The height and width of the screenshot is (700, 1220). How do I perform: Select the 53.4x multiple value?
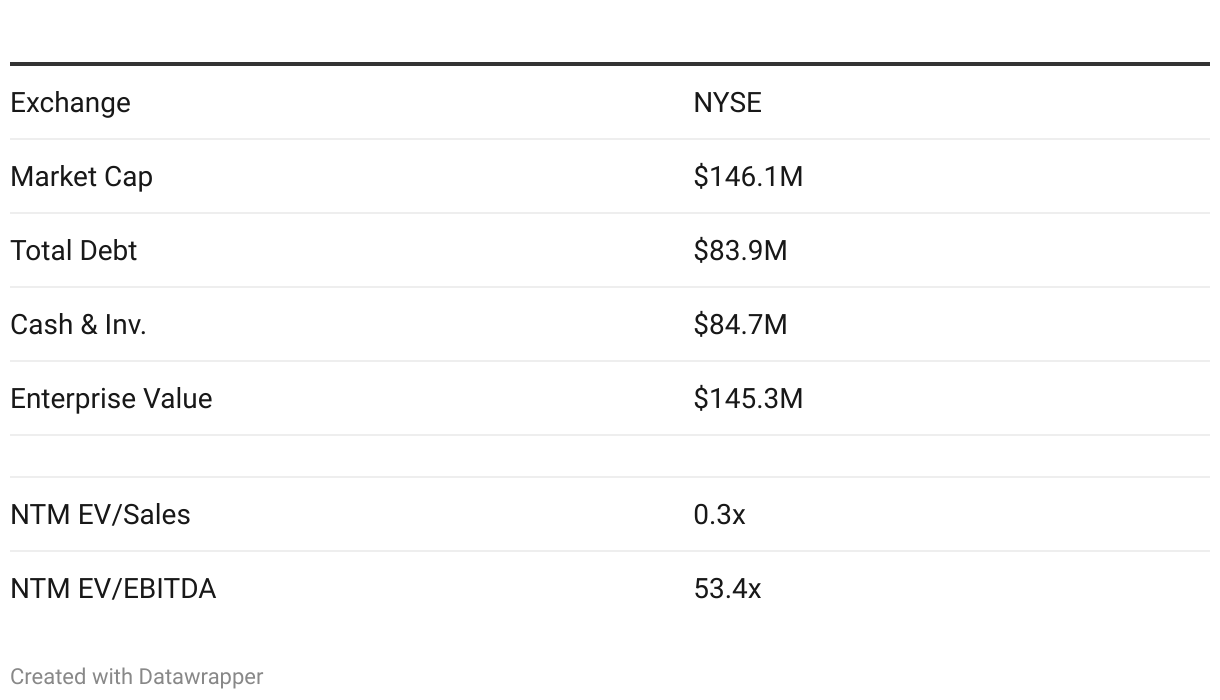(x=727, y=589)
